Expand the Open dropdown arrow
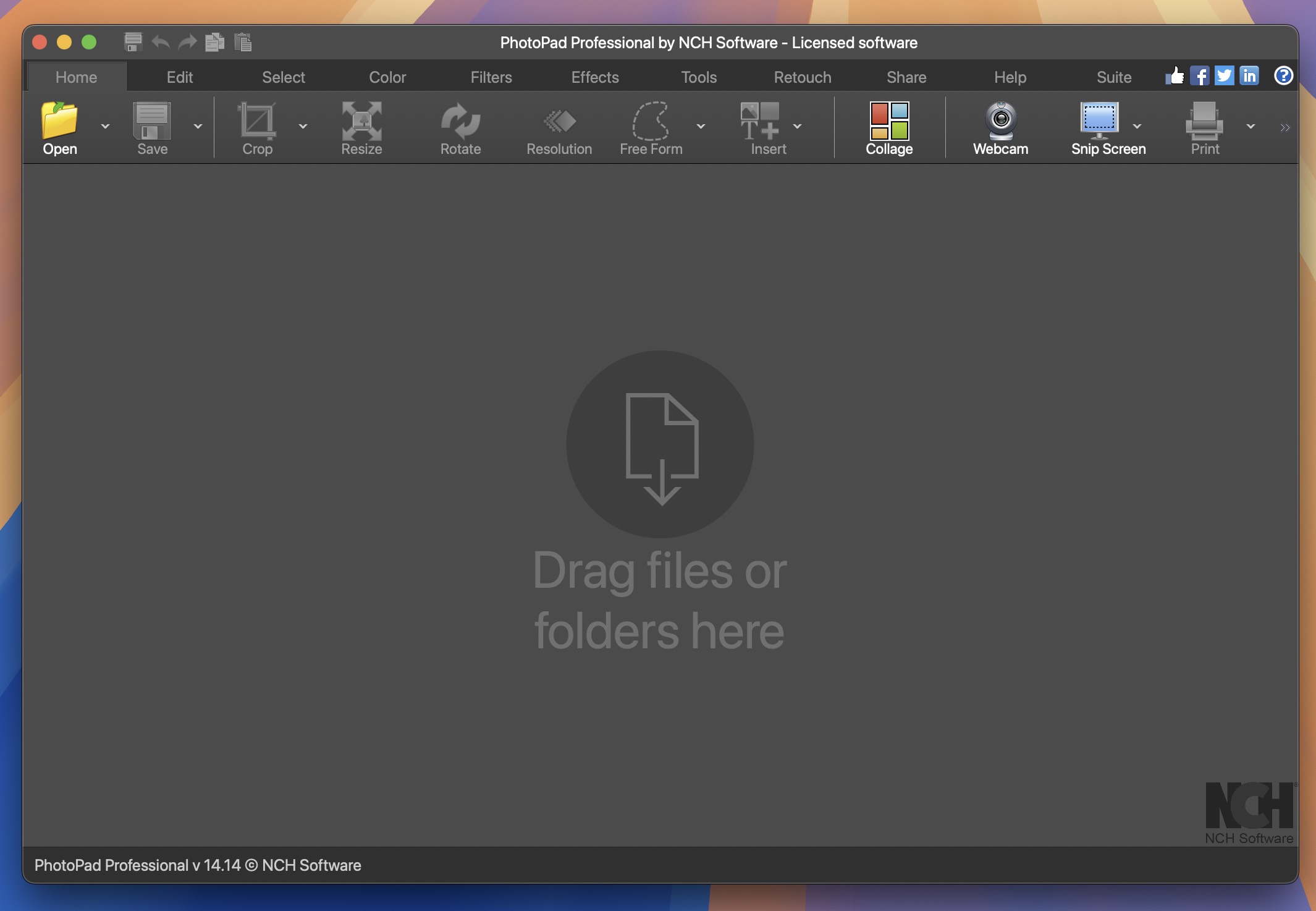This screenshot has width=1316, height=911. (105, 126)
